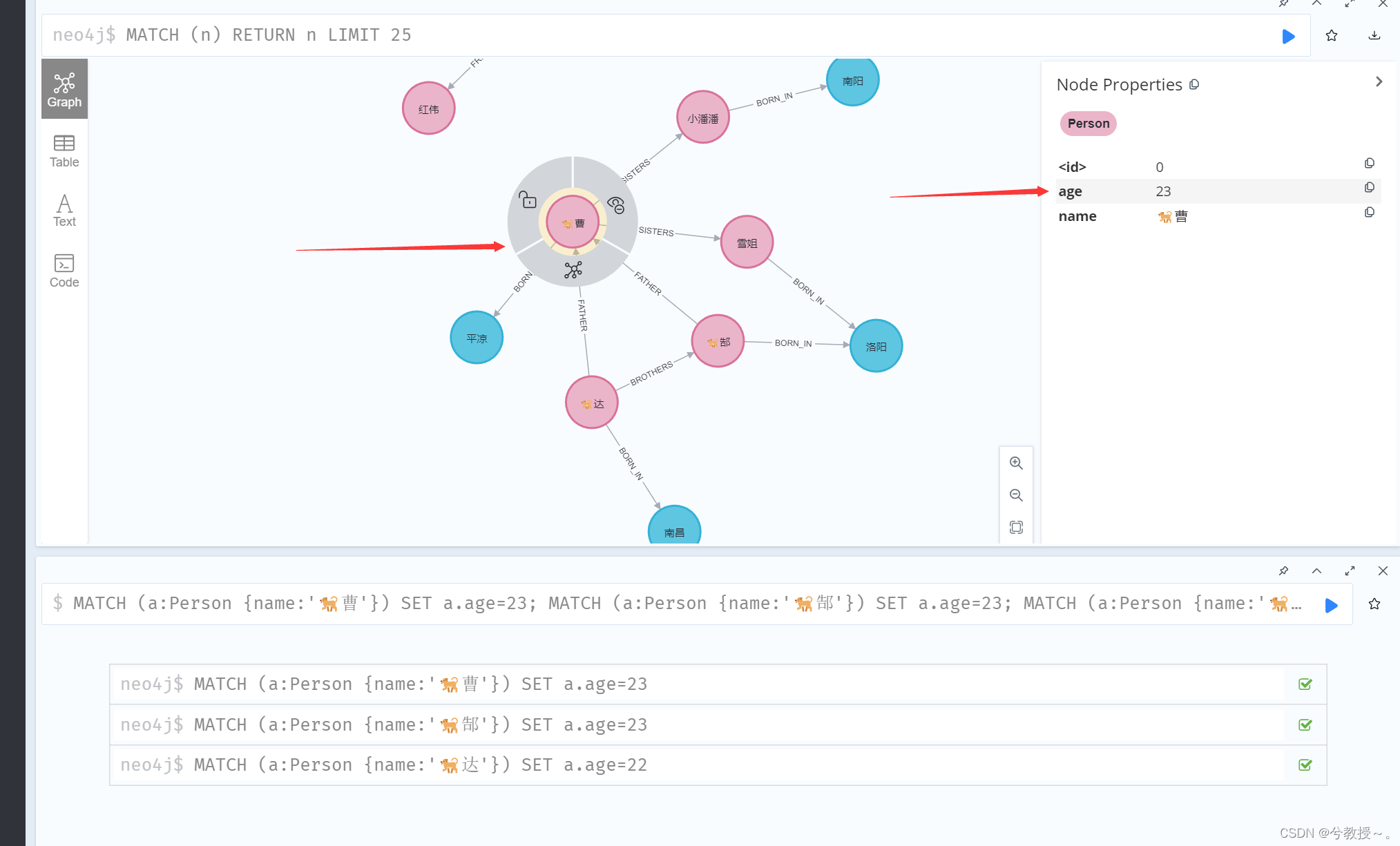Select the 洛阳 blue node

point(876,346)
